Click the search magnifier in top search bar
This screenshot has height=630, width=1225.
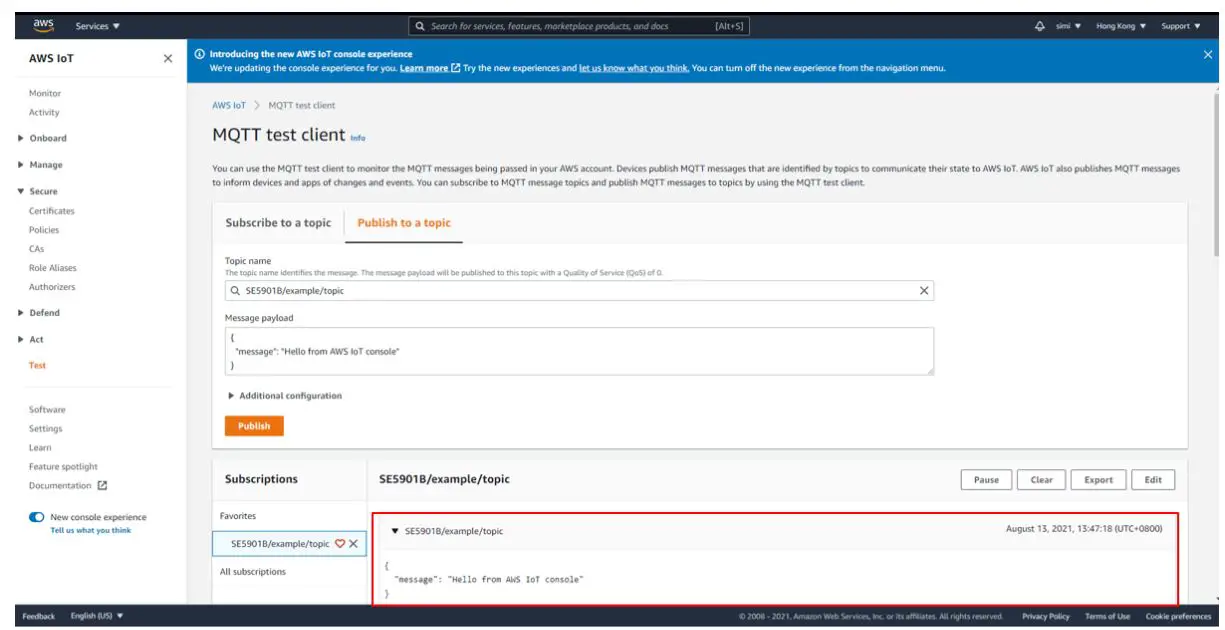point(422,26)
